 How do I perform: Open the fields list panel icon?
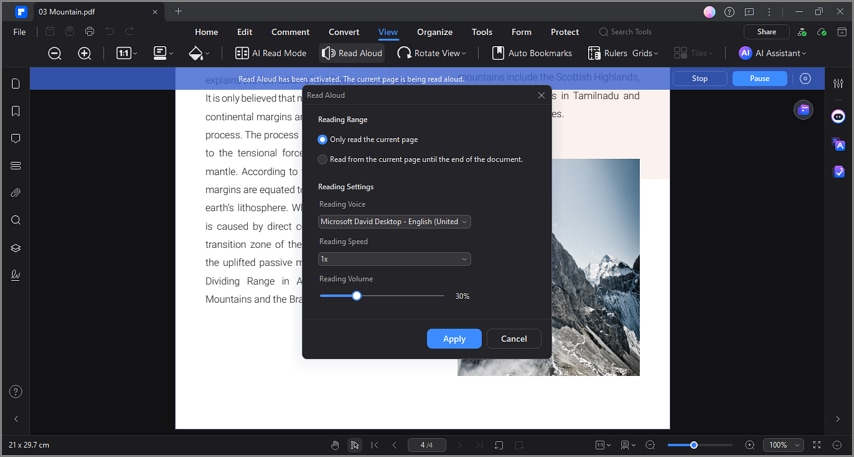[16, 166]
